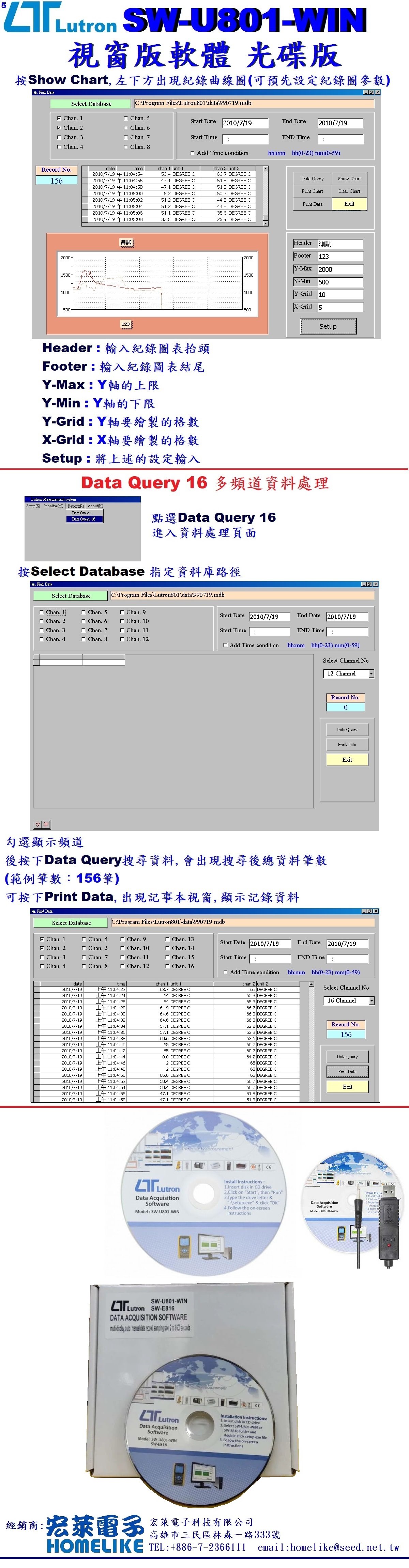Check Chan. 3 in the Show Chart window
The height and width of the screenshot is (1568, 409).
point(58,137)
